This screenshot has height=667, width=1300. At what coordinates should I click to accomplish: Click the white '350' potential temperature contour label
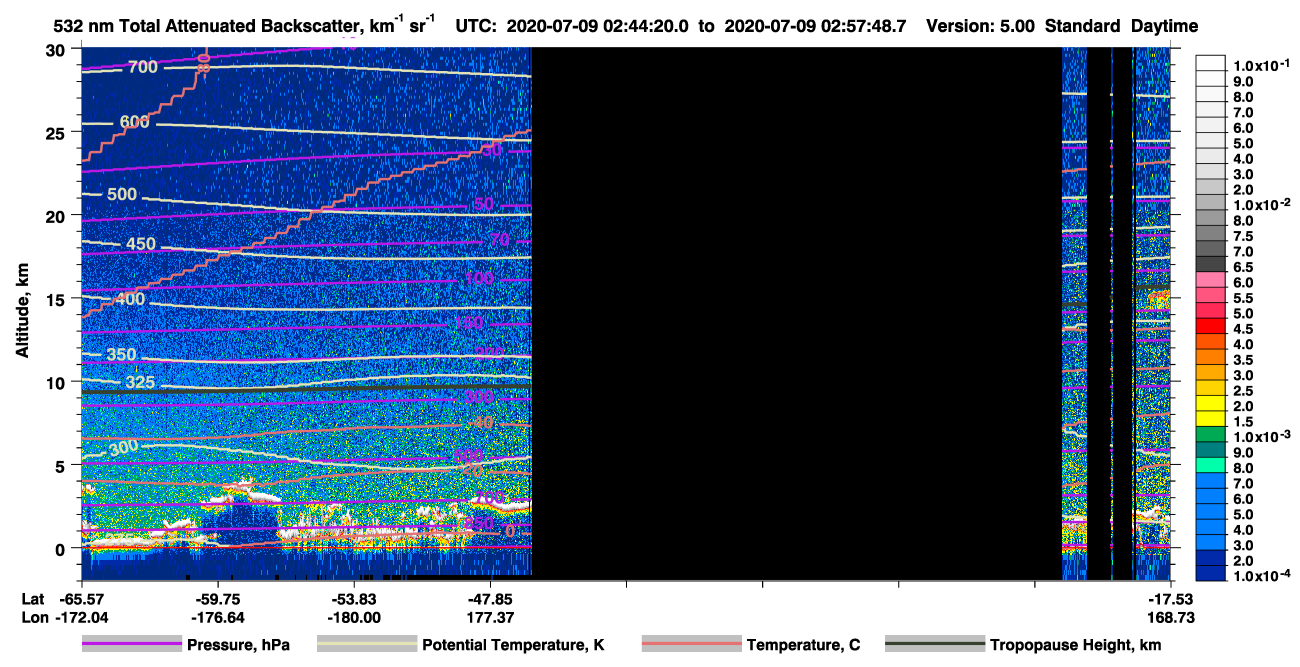coord(121,355)
